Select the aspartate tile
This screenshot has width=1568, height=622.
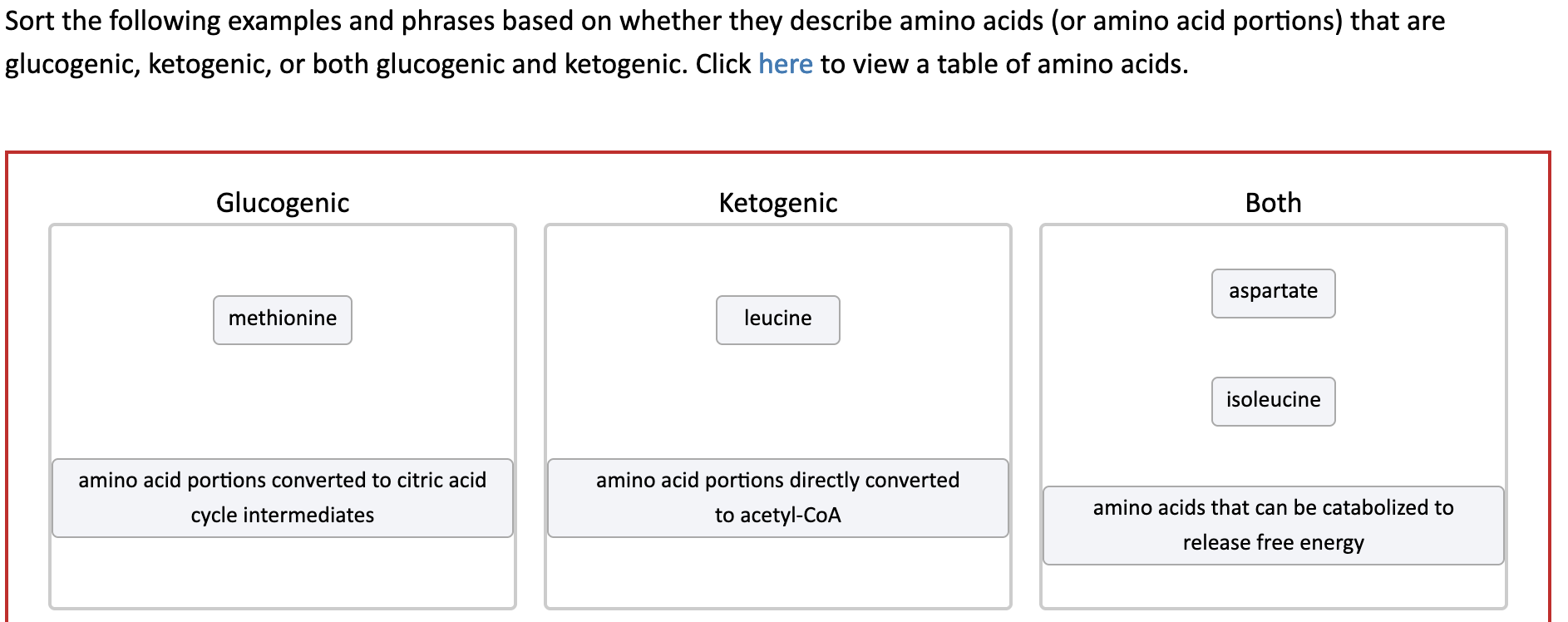click(1273, 293)
